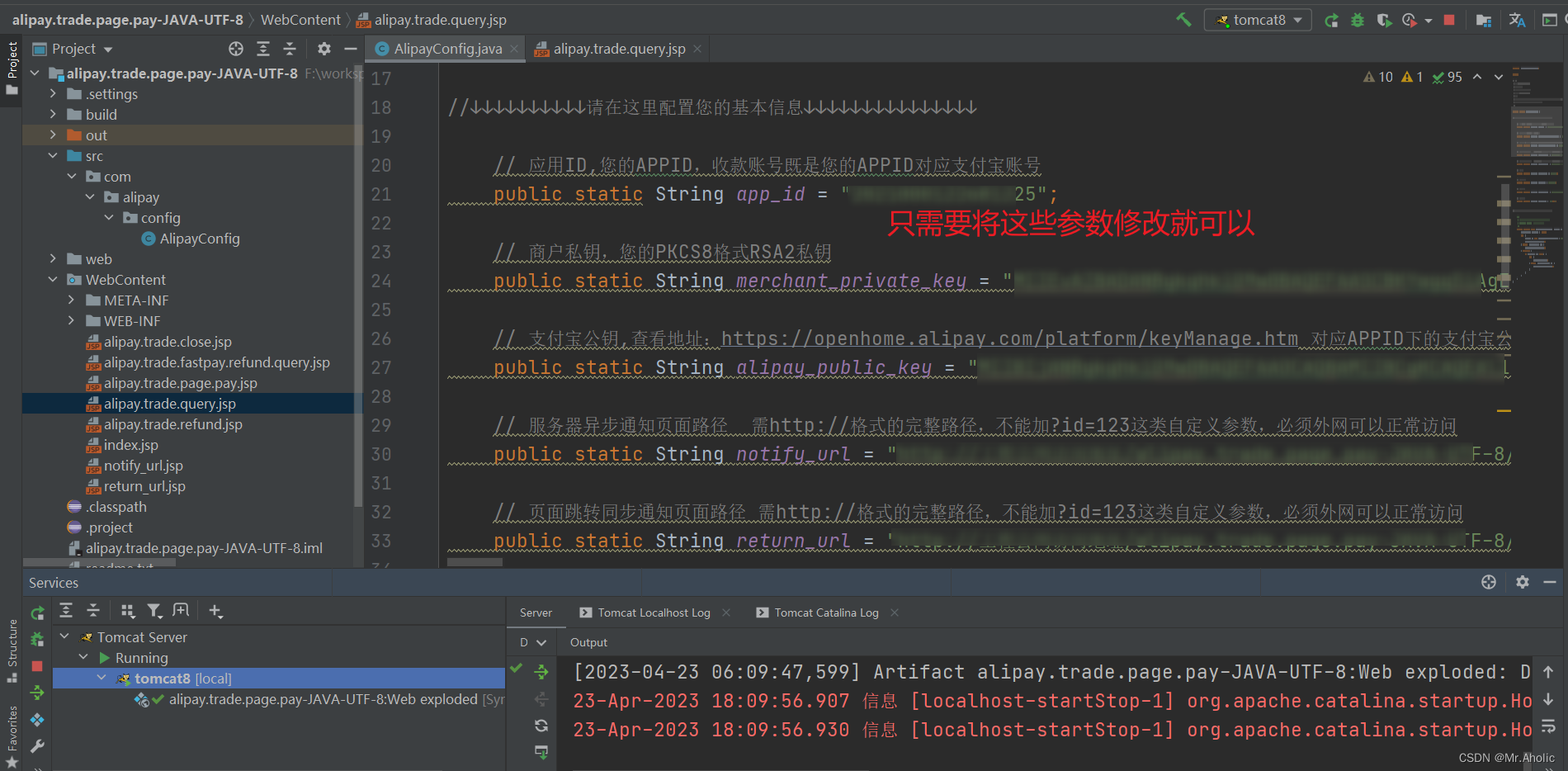Click the green Build project hammer icon
Viewport: 1568px width, 771px height.
click(x=1183, y=20)
